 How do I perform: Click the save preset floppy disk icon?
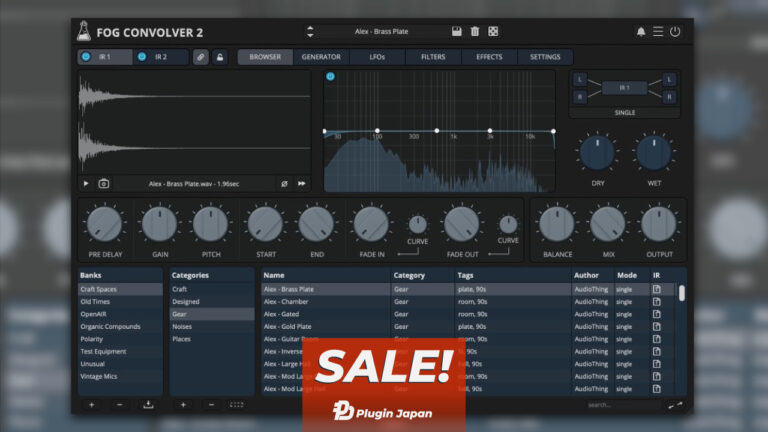[457, 31]
